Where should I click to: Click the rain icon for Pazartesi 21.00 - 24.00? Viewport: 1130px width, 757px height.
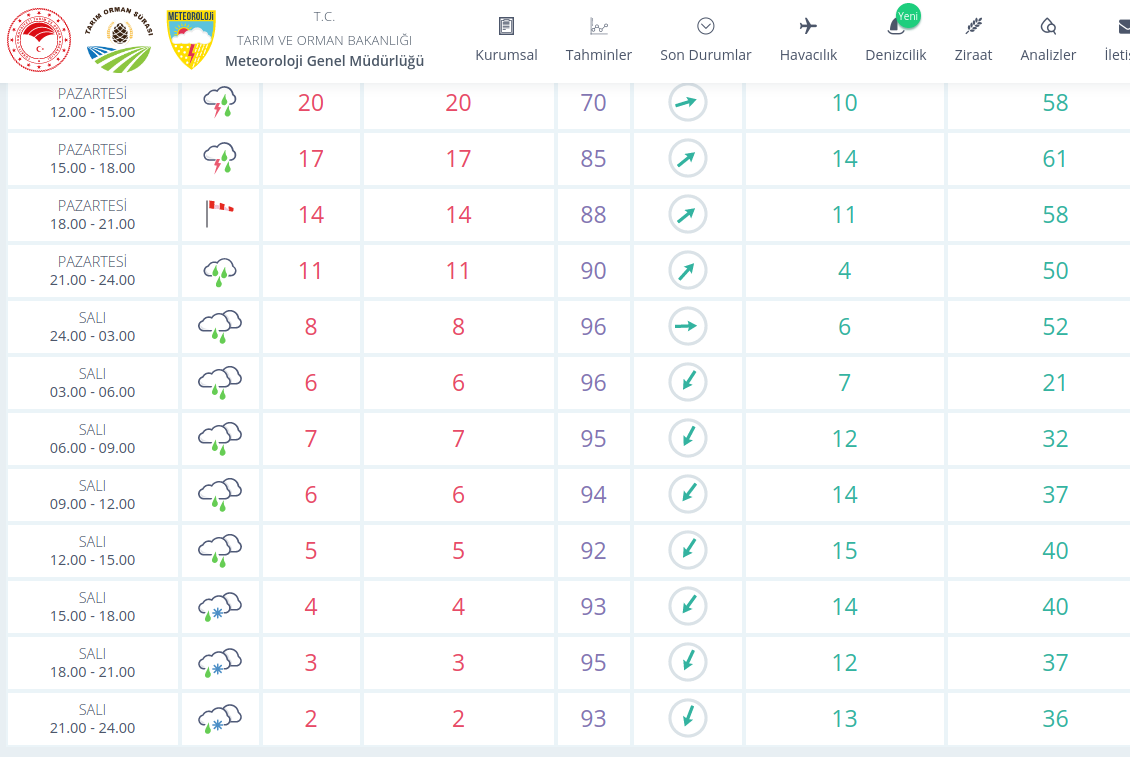[x=220, y=270]
